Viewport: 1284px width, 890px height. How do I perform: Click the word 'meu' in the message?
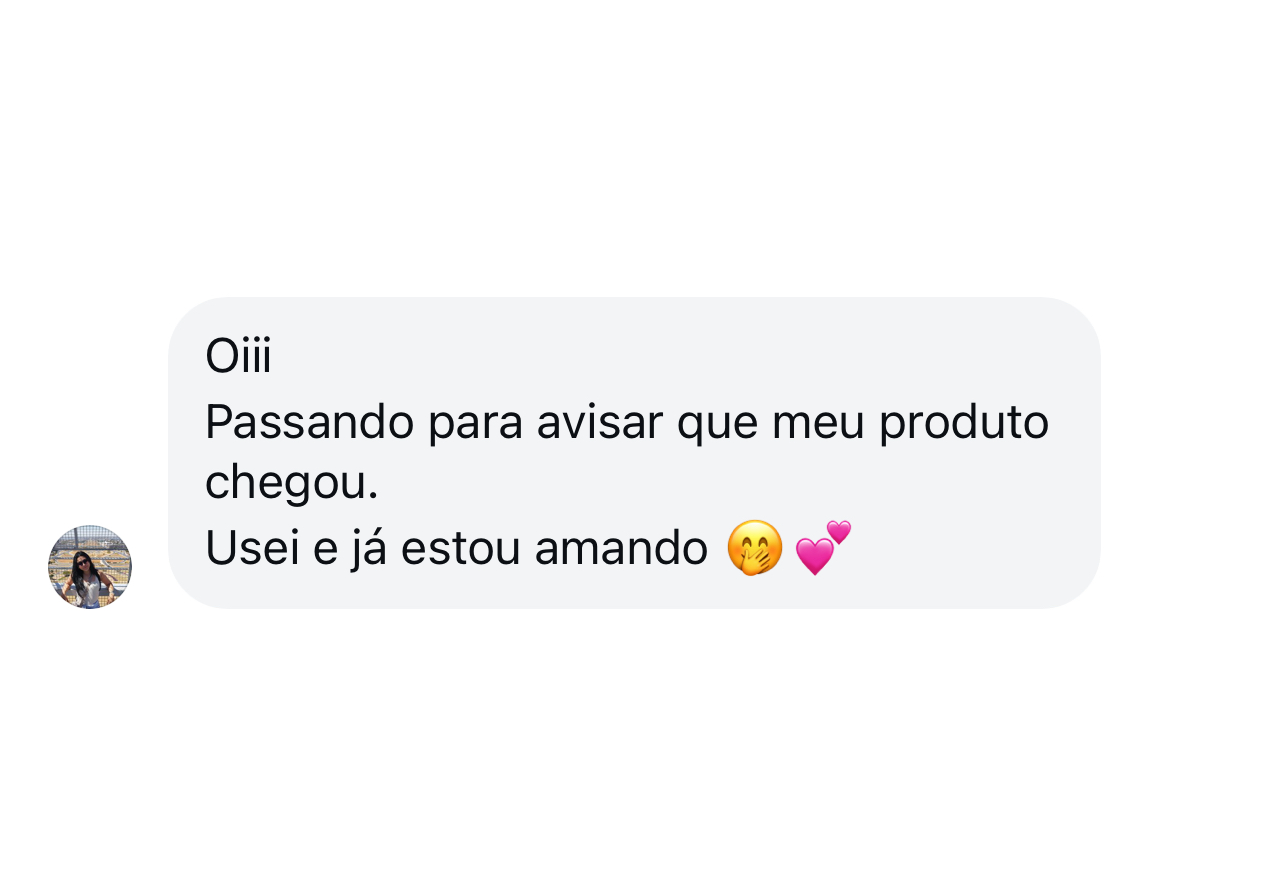(818, 422)
